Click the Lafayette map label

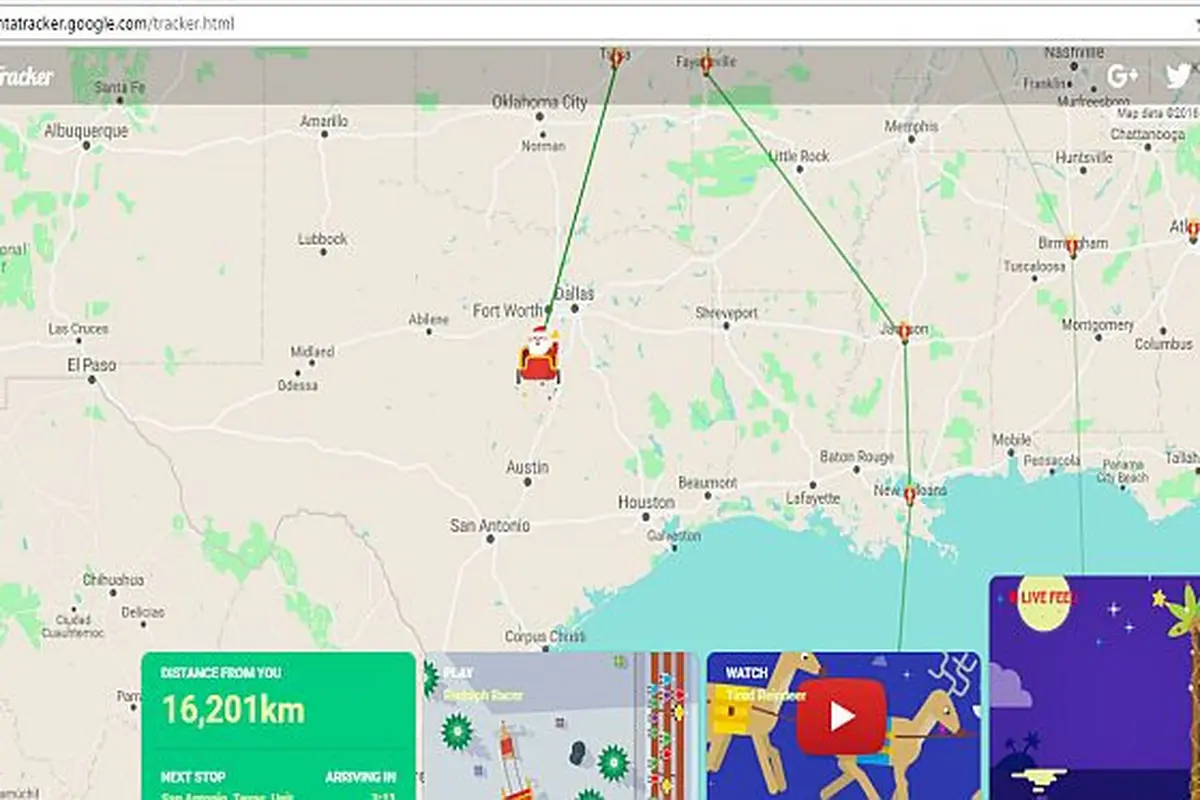click(813, 497)
